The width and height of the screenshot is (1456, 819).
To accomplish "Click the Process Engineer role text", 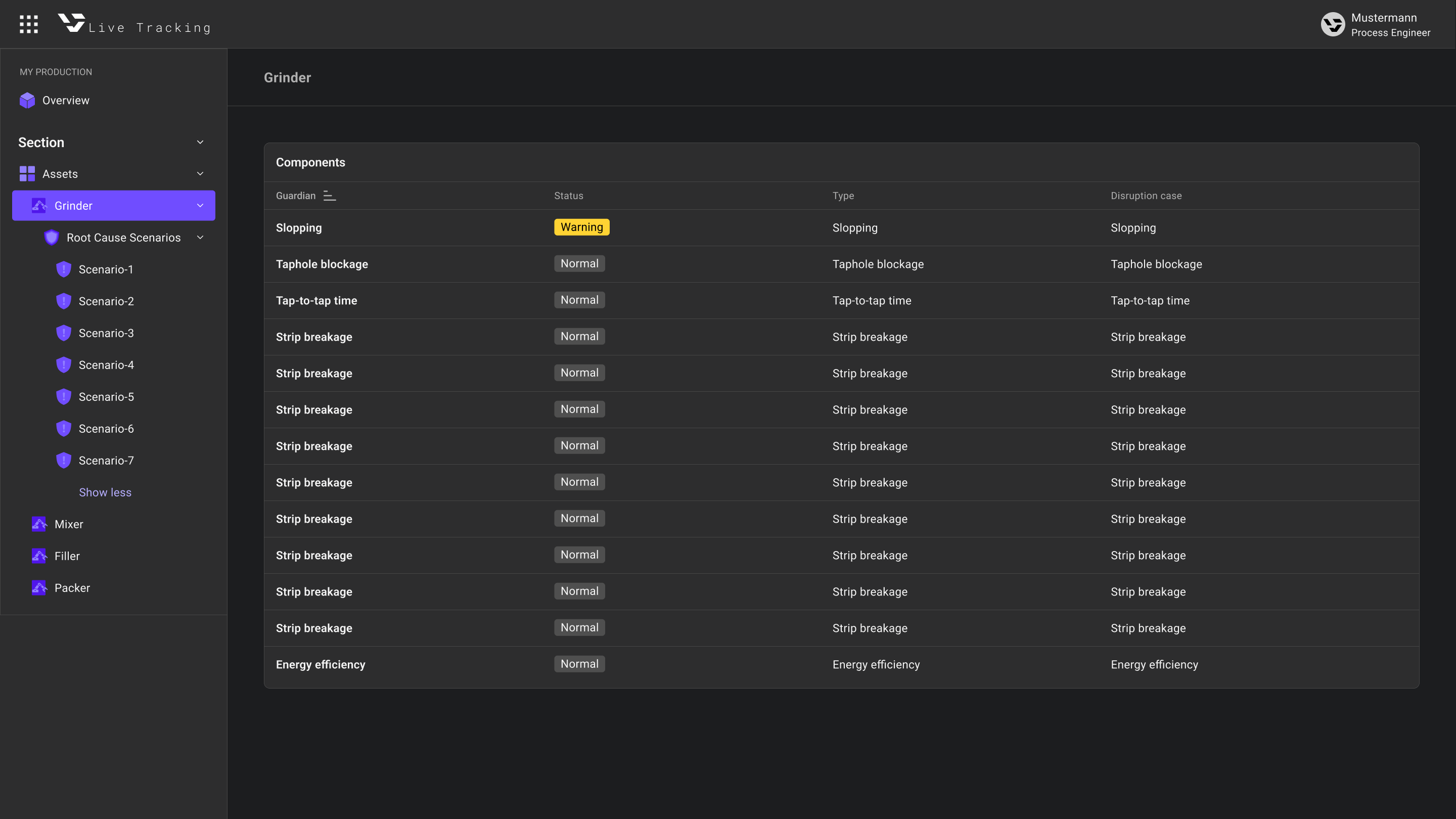I will tap(1390, 33).
